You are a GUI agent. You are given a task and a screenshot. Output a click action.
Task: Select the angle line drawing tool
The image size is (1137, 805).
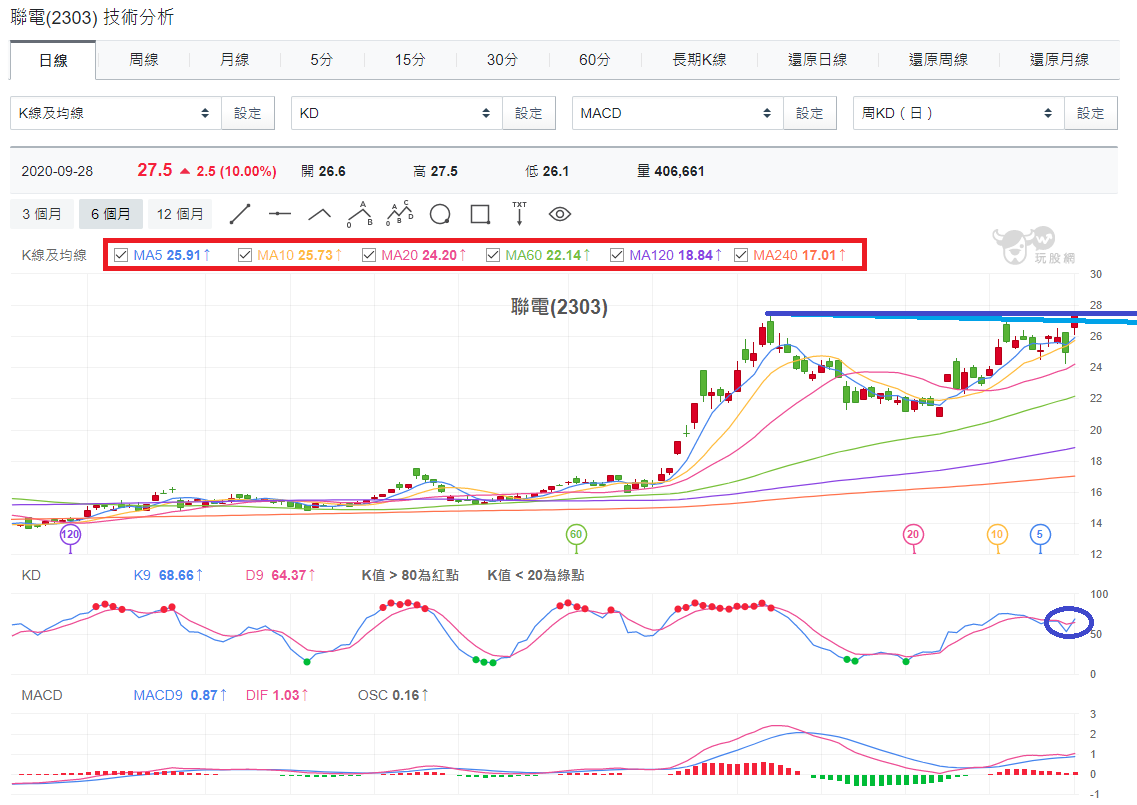(x=319, y=214)
